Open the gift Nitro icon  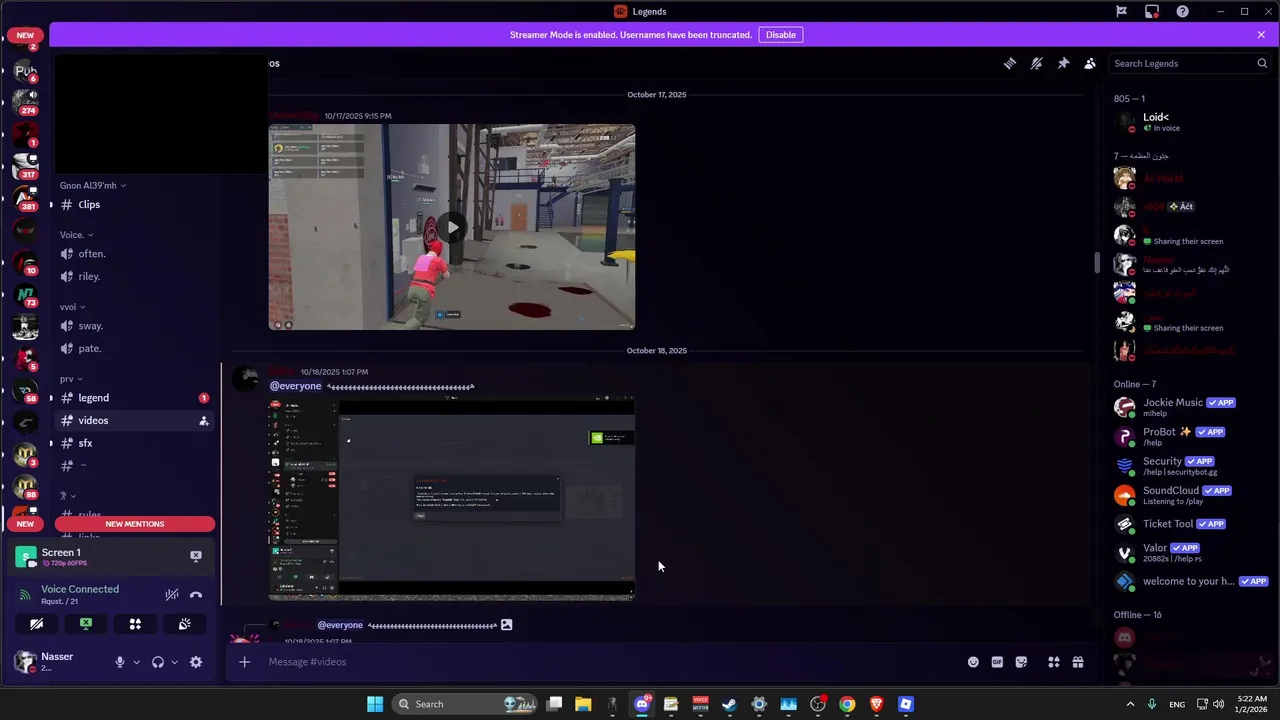tap(1078, 662)
